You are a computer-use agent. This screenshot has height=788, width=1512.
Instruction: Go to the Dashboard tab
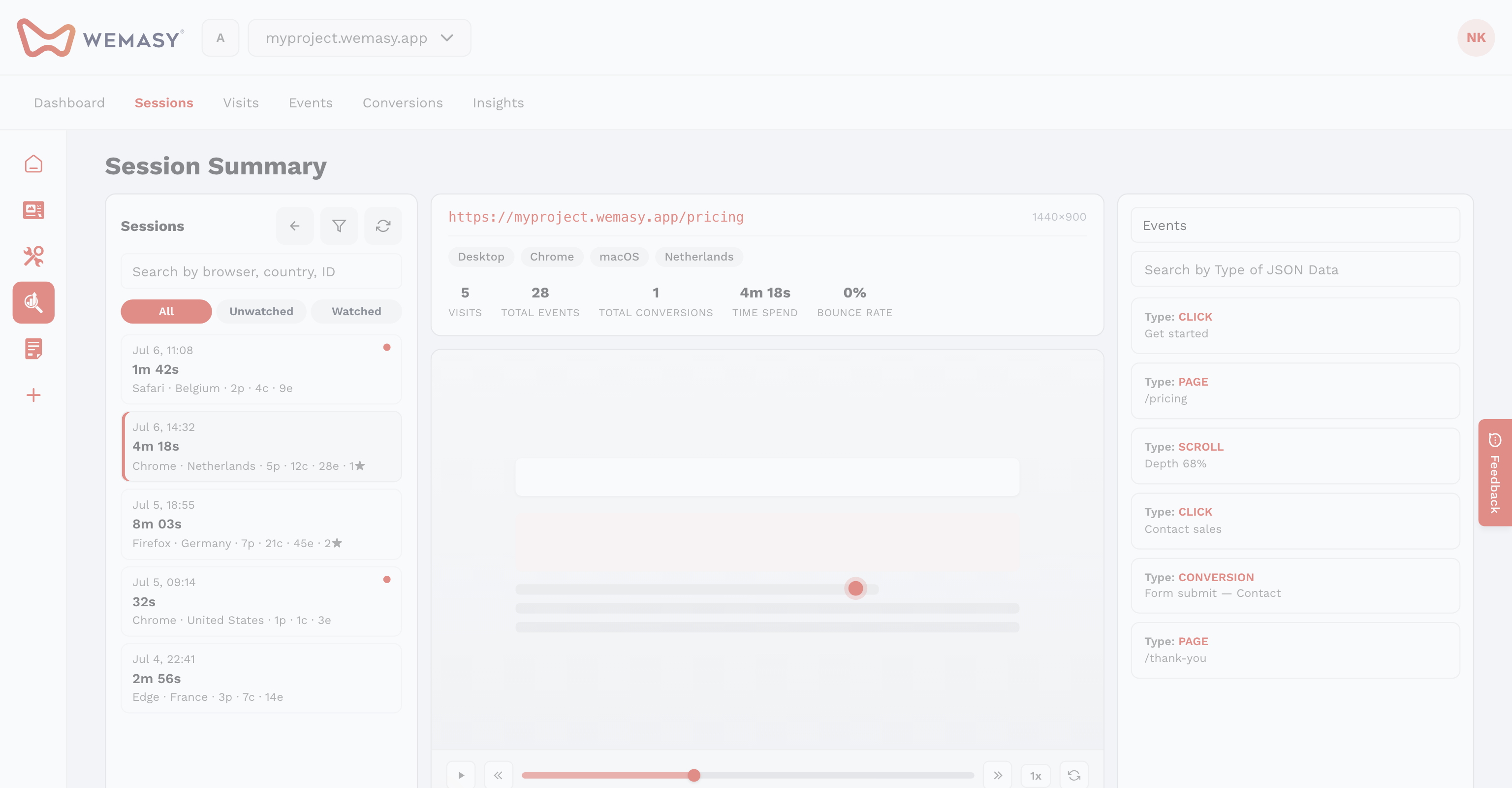coord(69,103)
